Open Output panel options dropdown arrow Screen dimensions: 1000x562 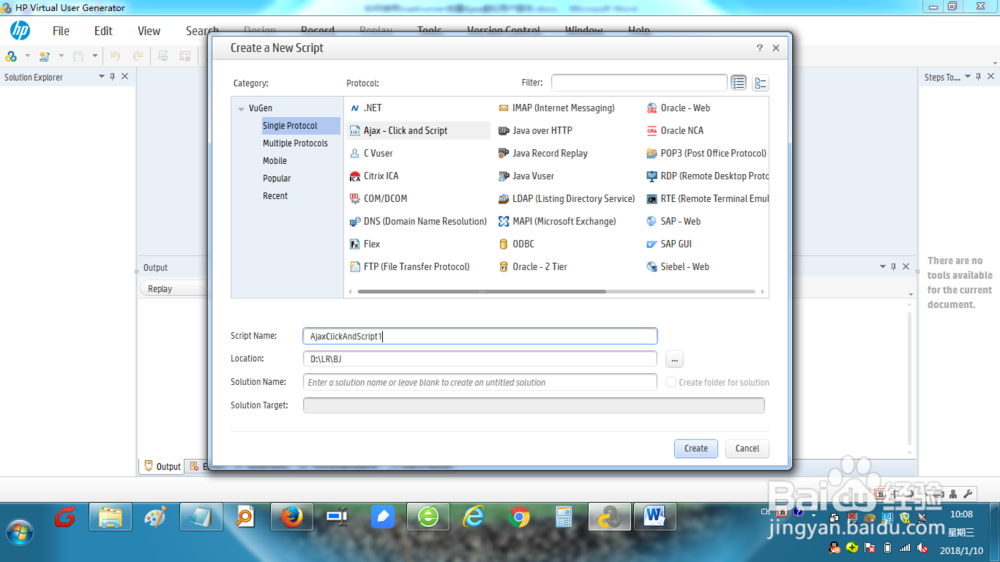tap(883, 267)
